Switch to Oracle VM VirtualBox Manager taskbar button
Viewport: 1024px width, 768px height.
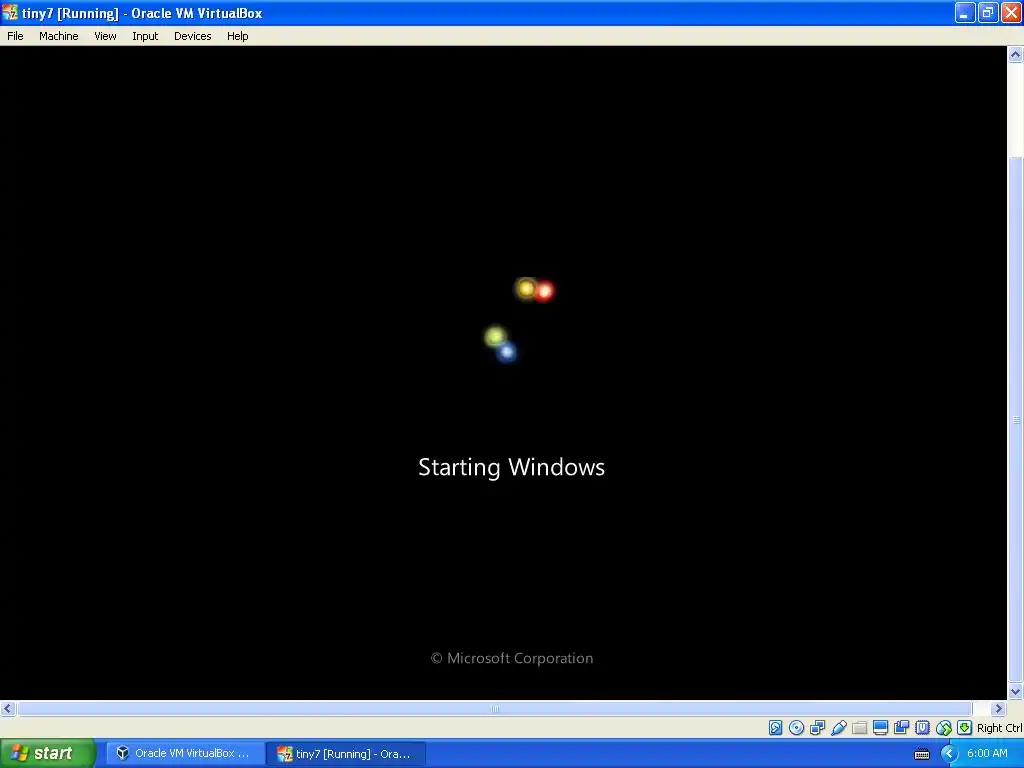click(x=185, y=753)
